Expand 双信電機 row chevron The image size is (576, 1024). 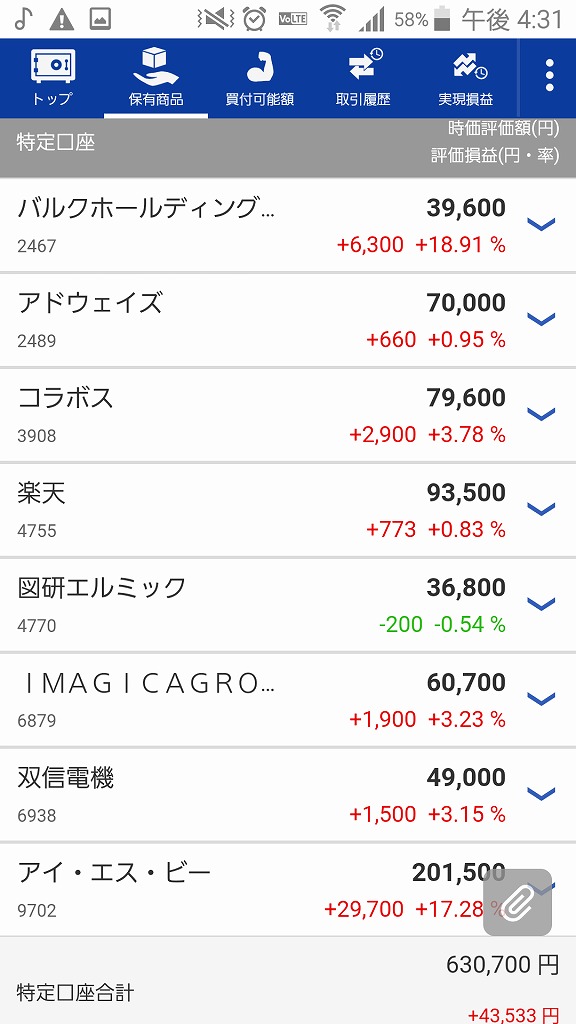click(x=541, y=794)
